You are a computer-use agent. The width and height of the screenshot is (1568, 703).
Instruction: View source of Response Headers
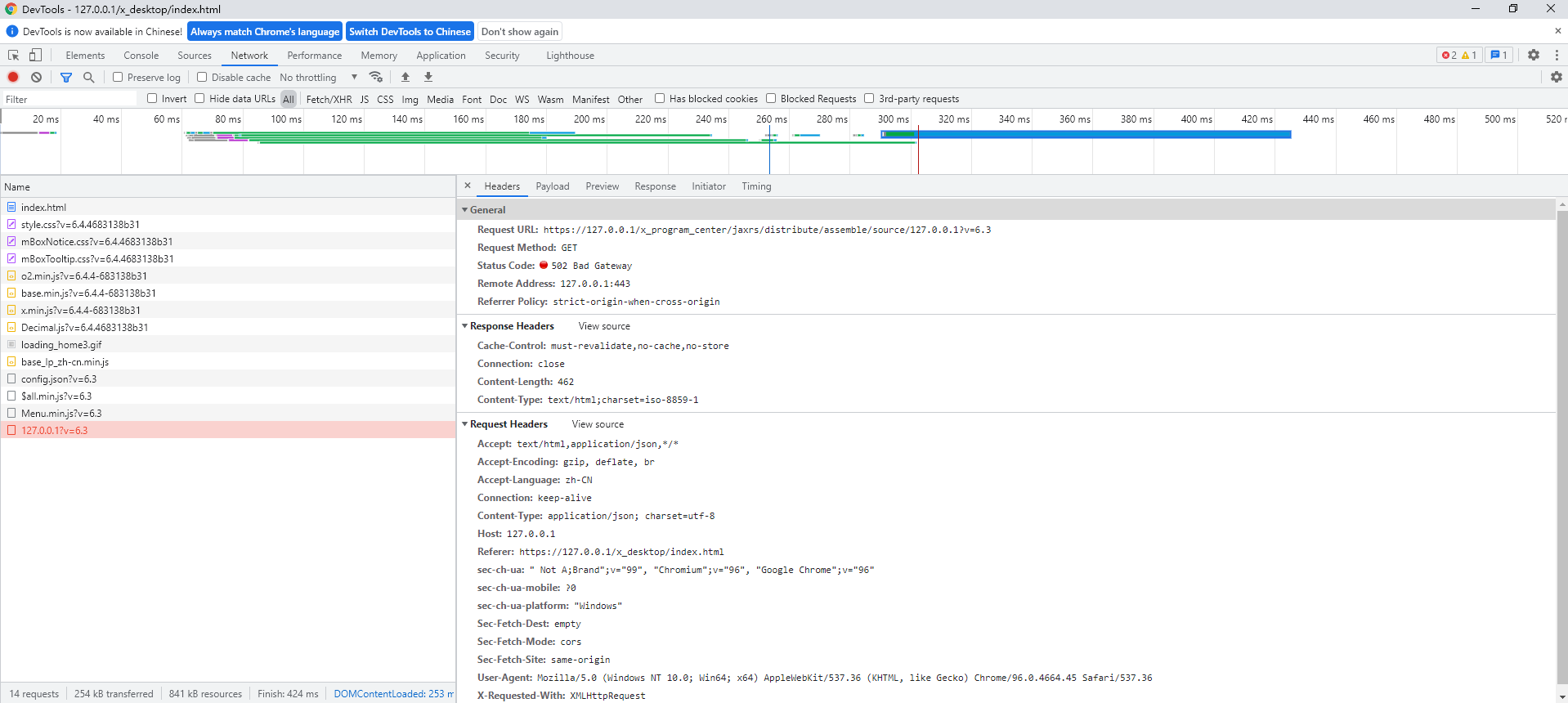pyautogui.click(x=604, y=326)
